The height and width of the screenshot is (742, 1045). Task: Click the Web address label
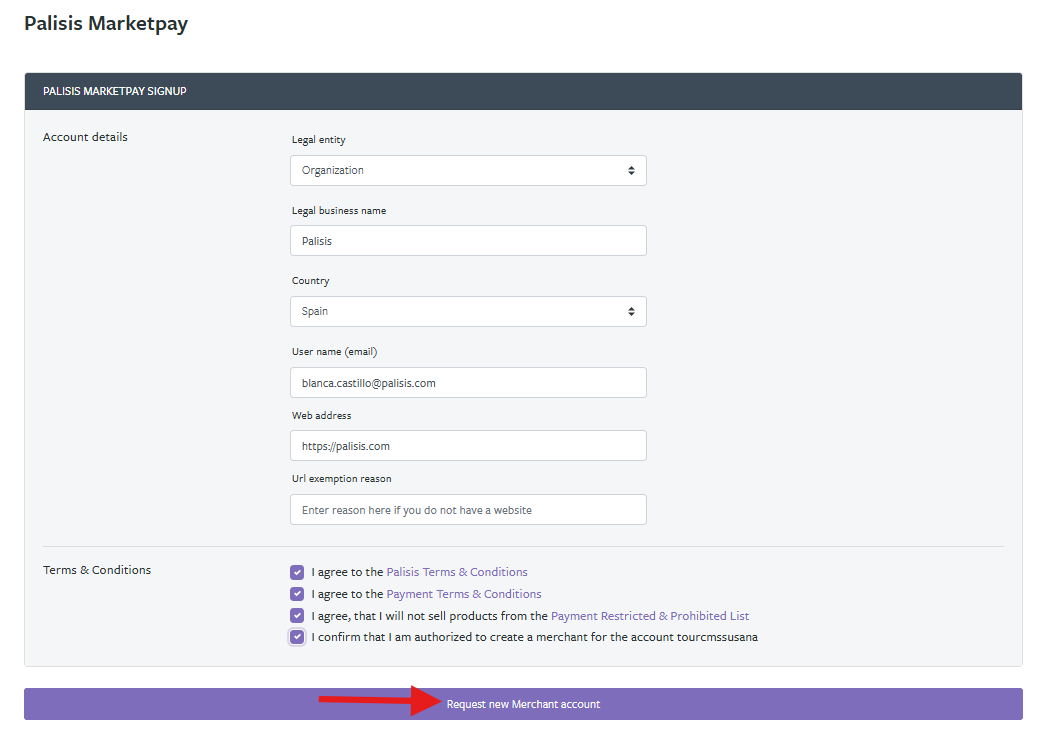click(x=321, y=415)
